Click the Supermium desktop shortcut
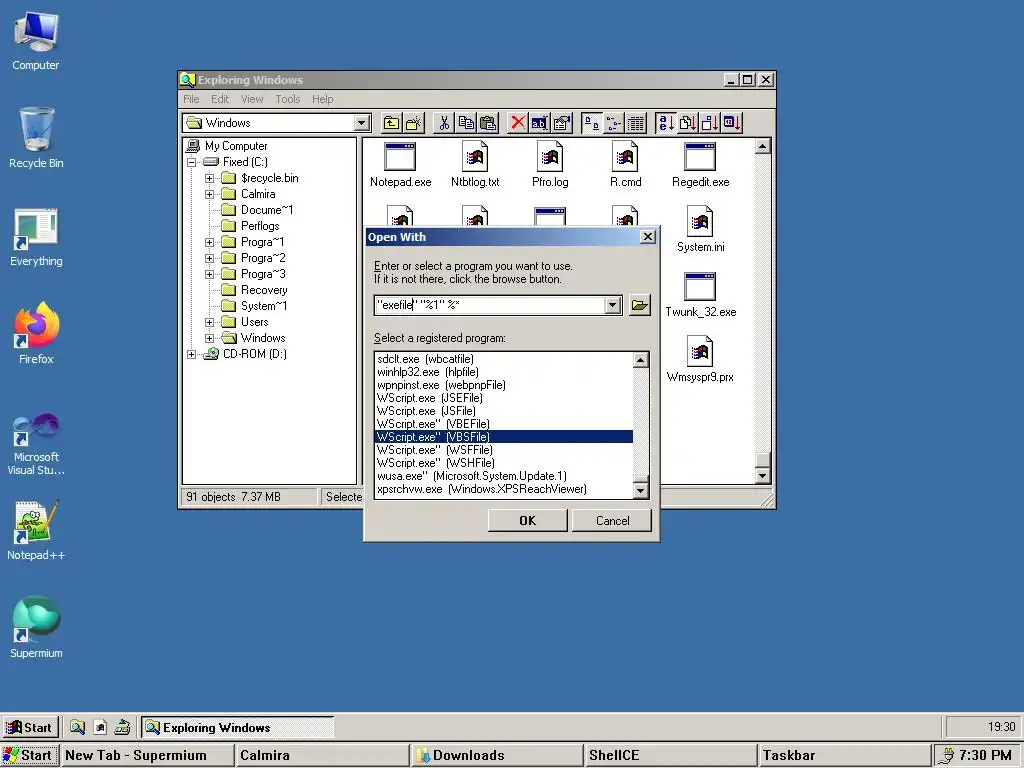The image size is (1024, 768). tap(36, 627)
